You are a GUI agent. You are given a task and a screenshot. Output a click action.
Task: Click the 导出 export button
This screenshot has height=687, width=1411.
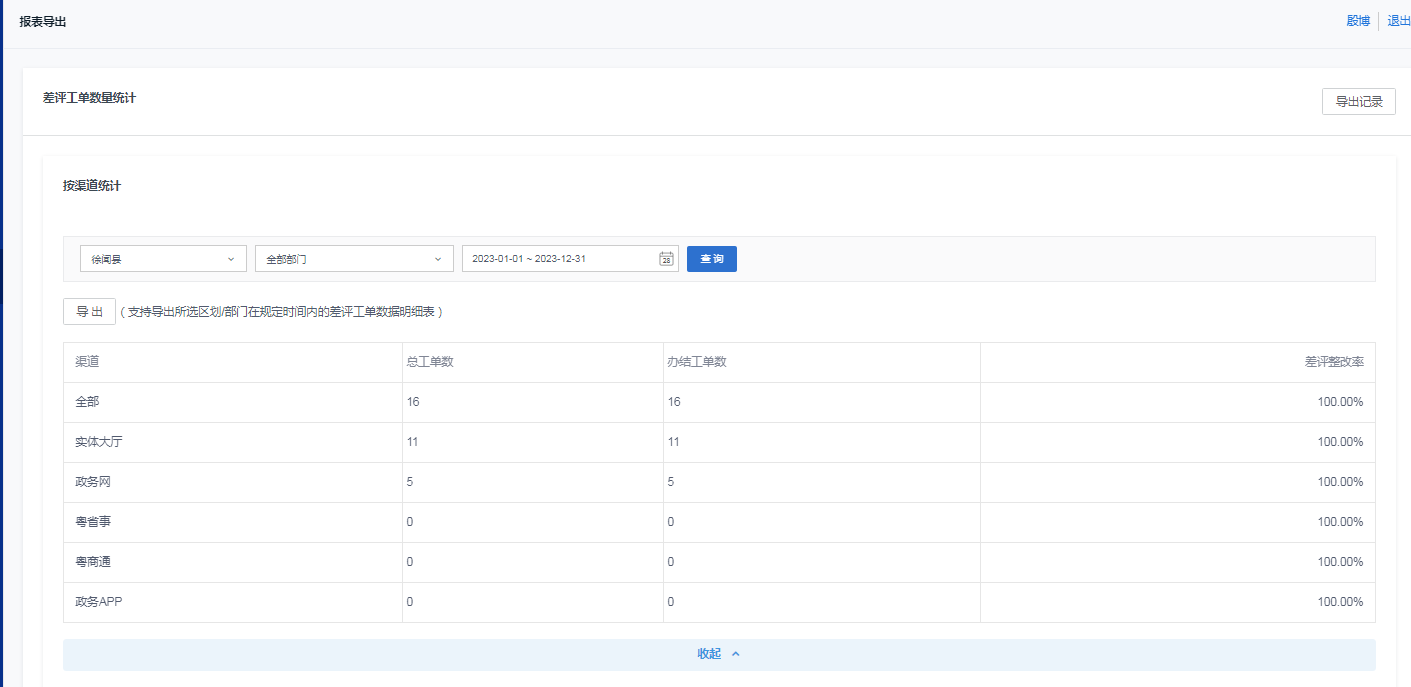[89, 312]
